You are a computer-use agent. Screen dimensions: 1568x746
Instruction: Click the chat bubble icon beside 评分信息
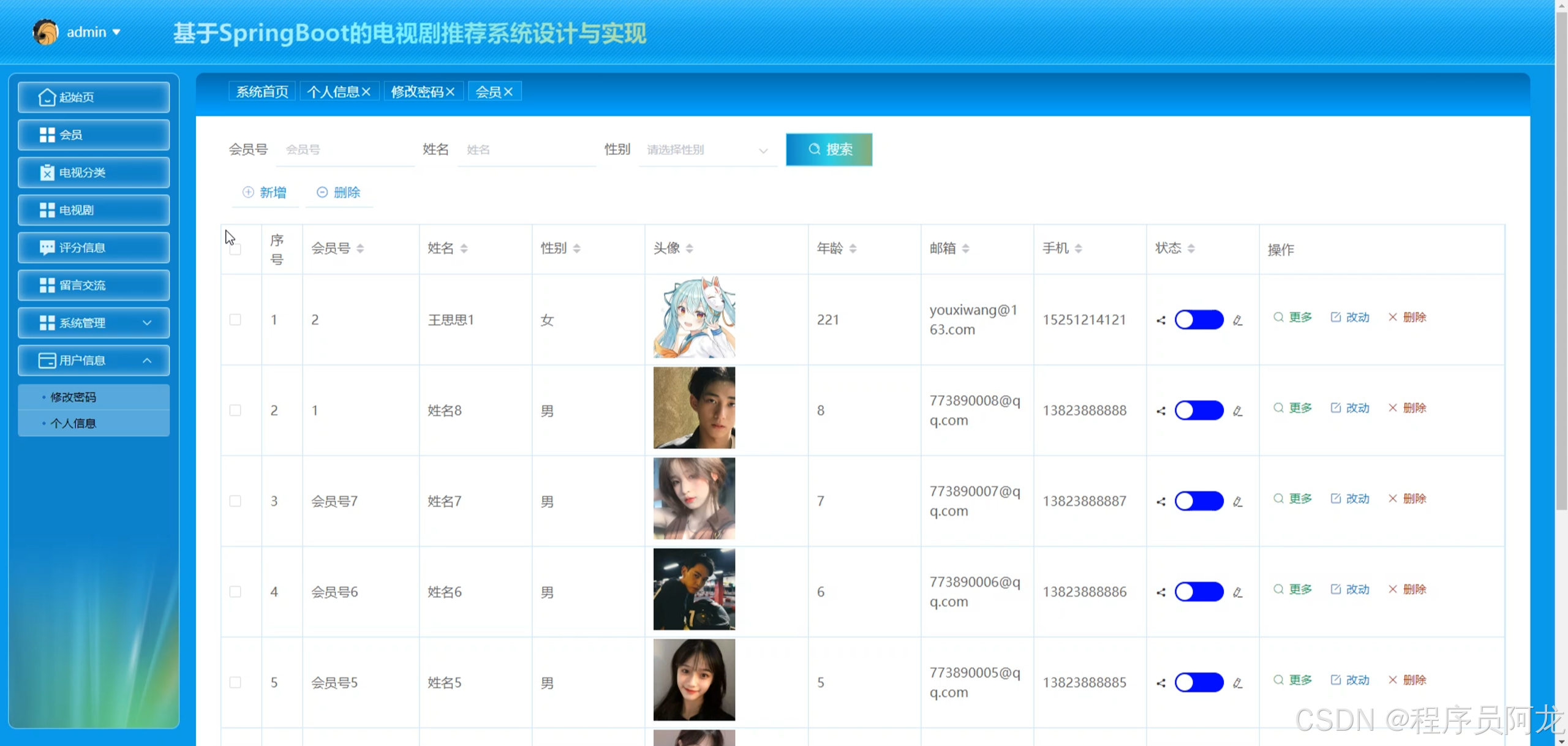click(x=47, y=247)
